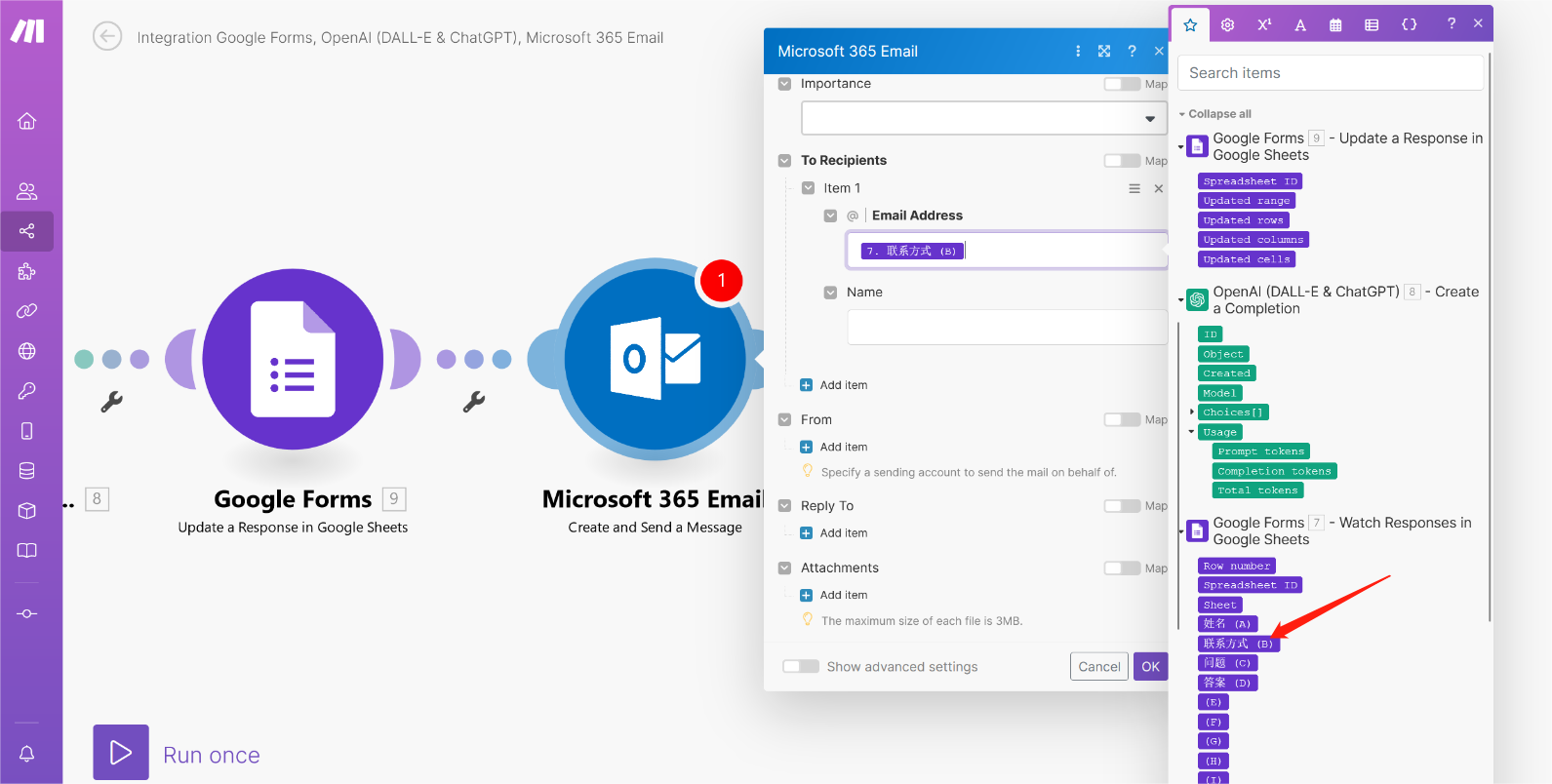Toggle the Importance checkbox
Image resolution: width=1552 pixels, height=784 pixels.
784,84
